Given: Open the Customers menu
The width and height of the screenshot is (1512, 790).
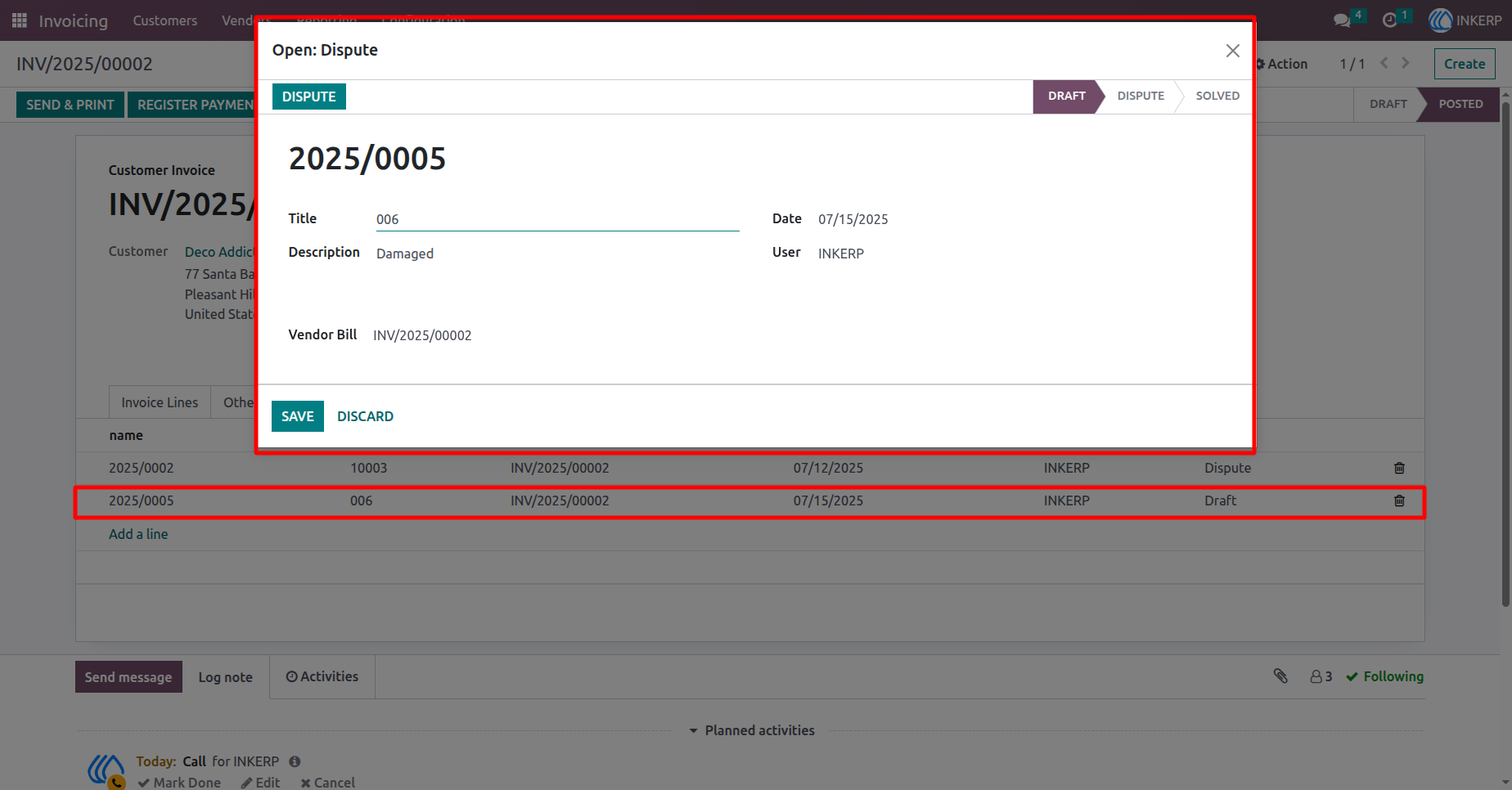Looking at the screenshot, I should point(165,20).
